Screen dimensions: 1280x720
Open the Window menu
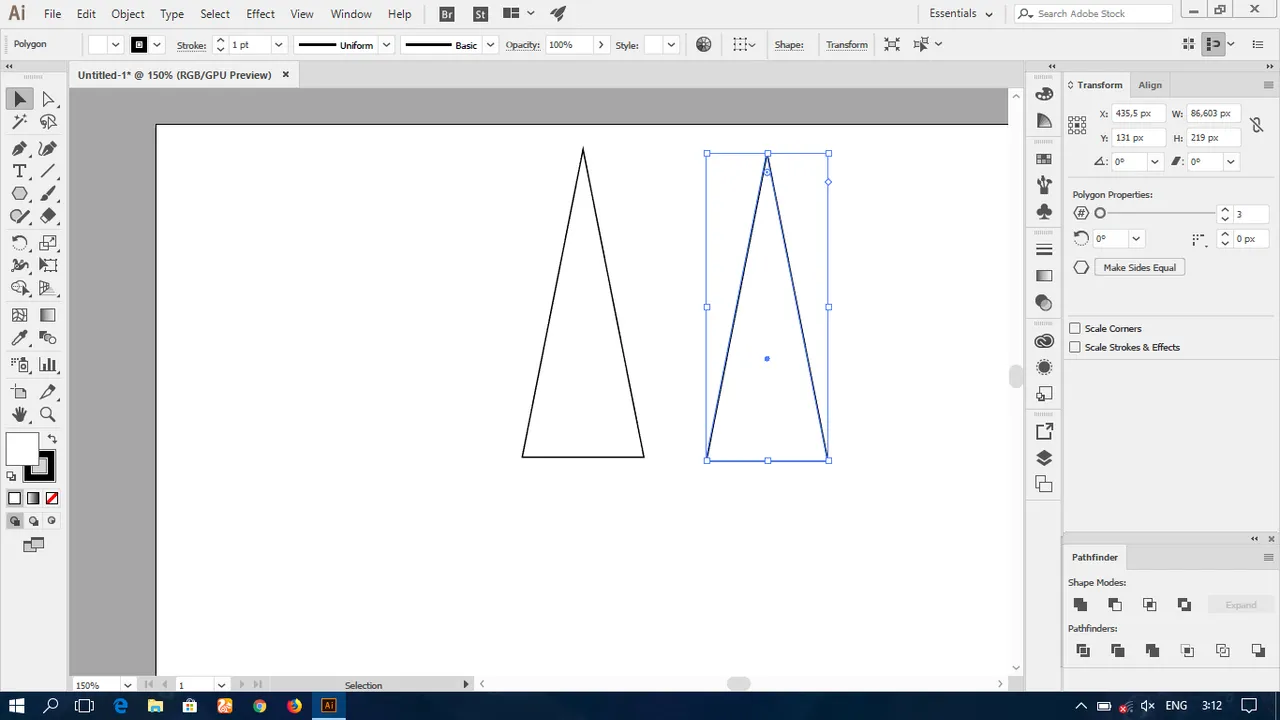pyautogui.click(x=351, y=14)
